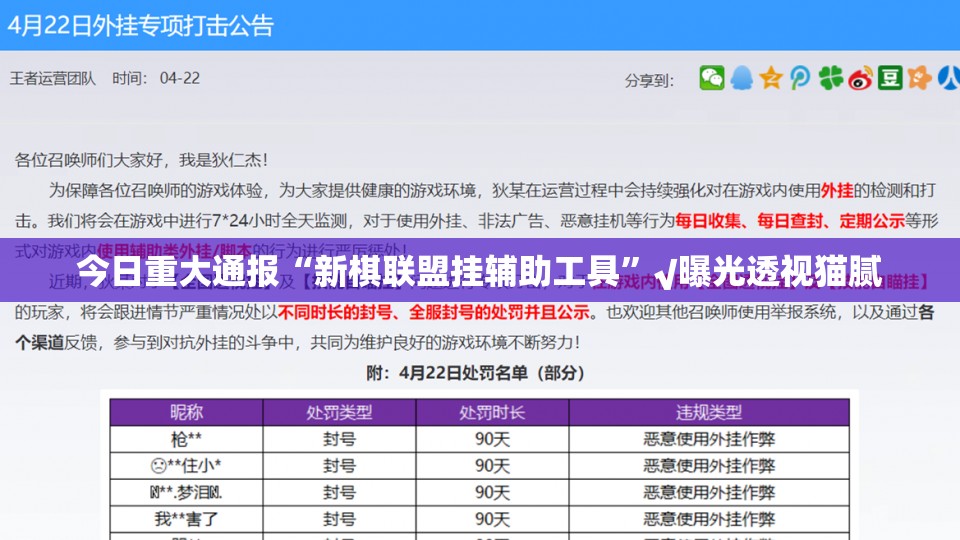Viewport: 960px width, 540px height.
Task: Click the 枪** nickname table cell
Action: click(186, 439)
